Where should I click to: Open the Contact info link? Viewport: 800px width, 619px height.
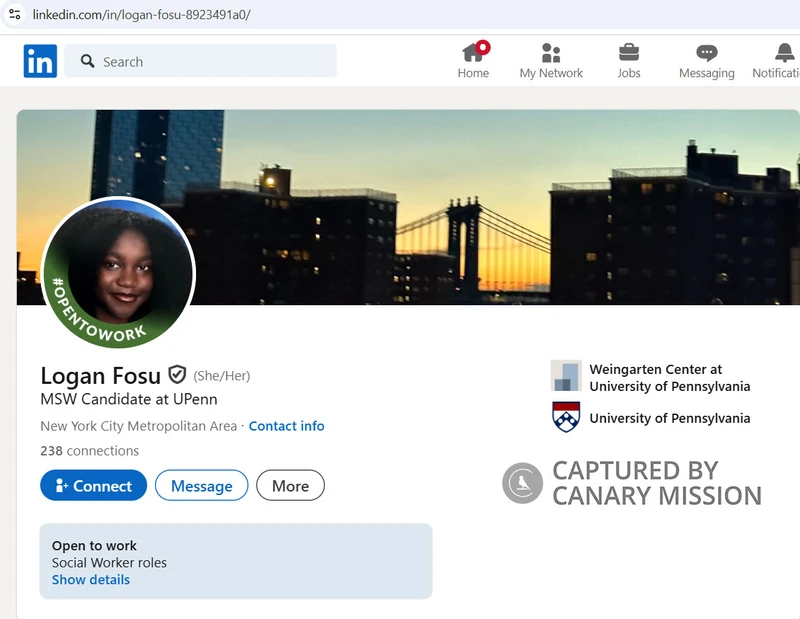[x=286, y=426]
